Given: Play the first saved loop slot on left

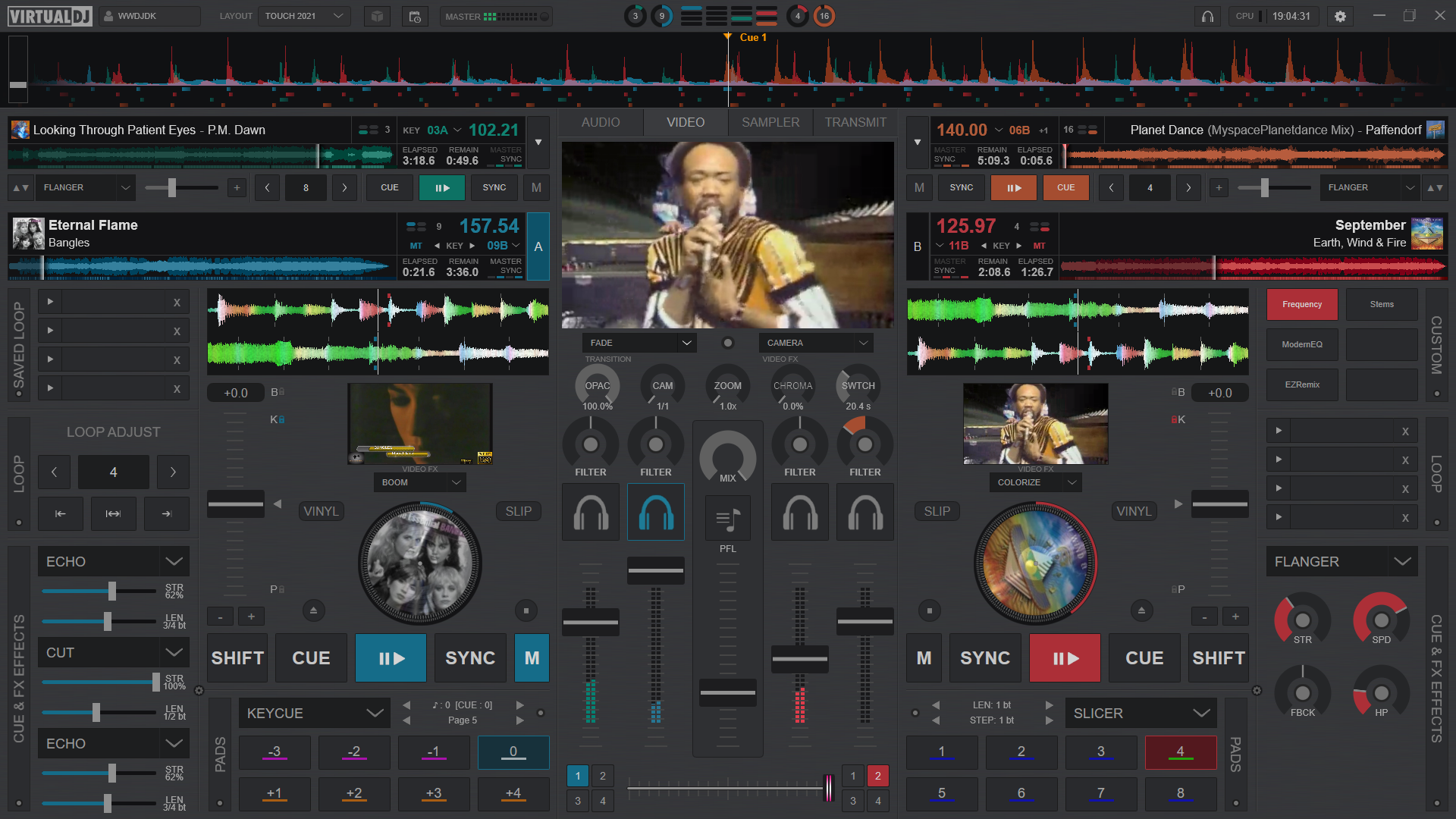Looking at the screenshot, I should 50,302.
